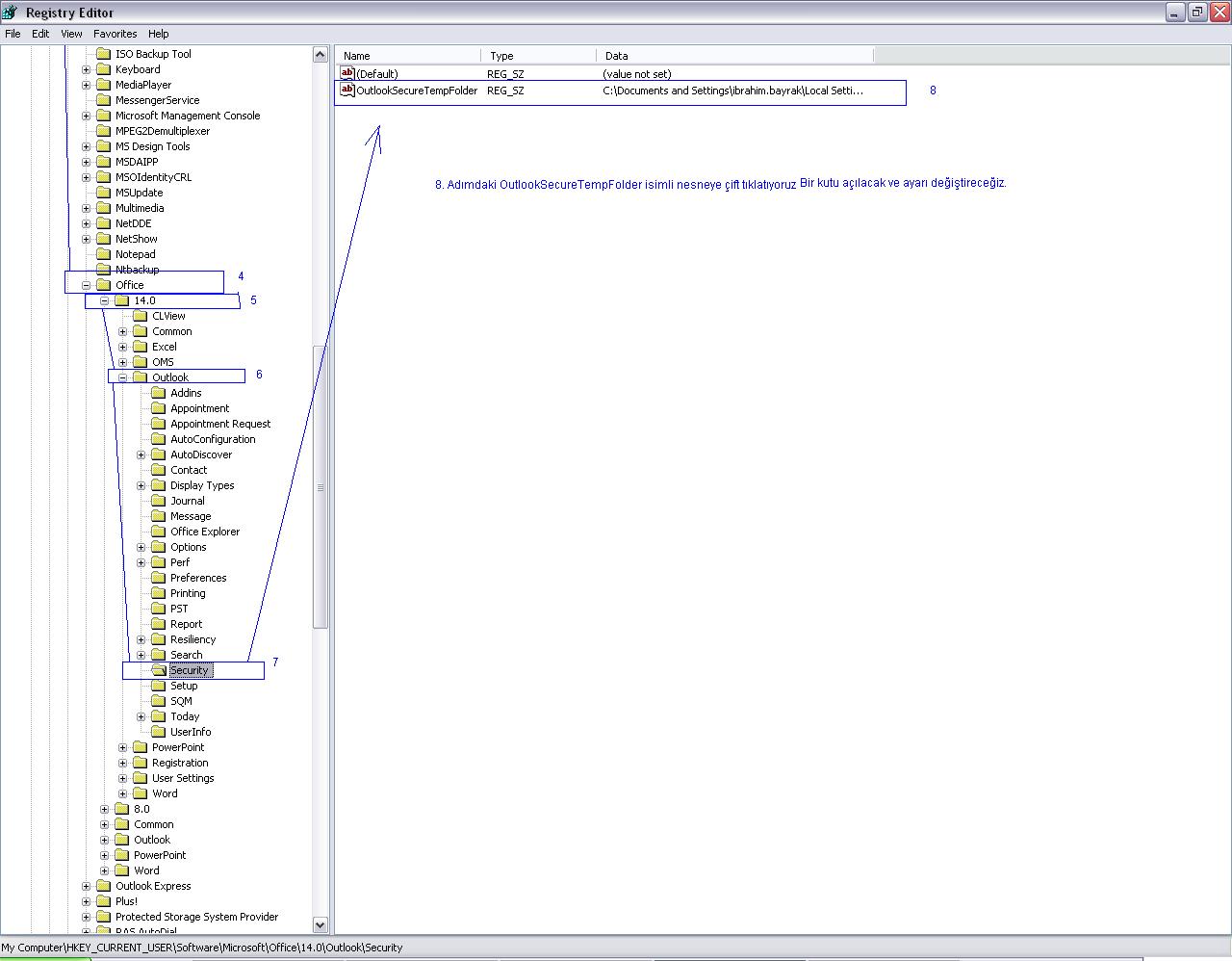Click the (value not set) data cell

tap(637, 73)
